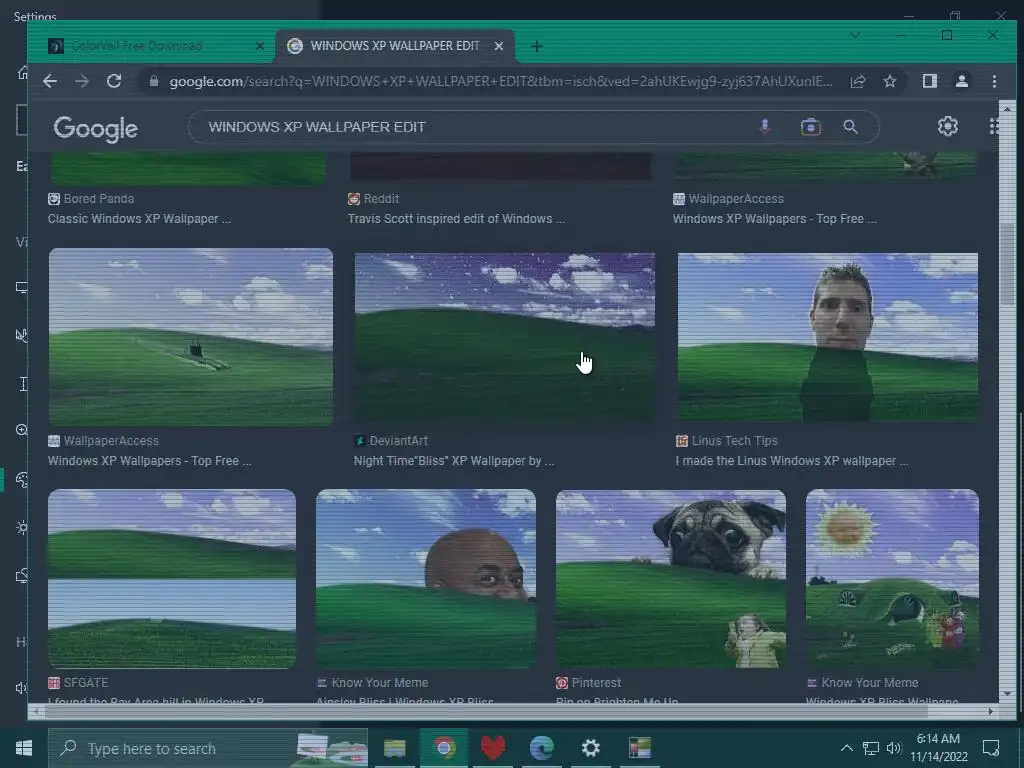This screenshot has width=1024, height=768.
Task: Click the scroll up arrow of the page scrollbar
Action: pos(1006,108)
